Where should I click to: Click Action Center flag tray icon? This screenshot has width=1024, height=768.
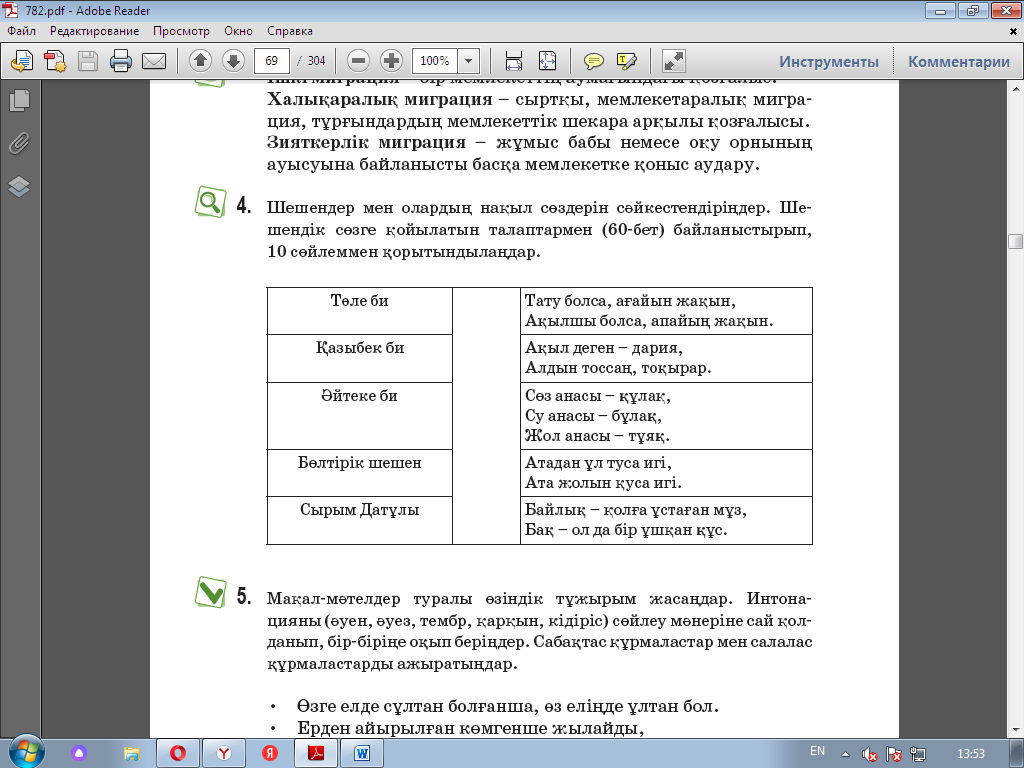click(894, 754)
